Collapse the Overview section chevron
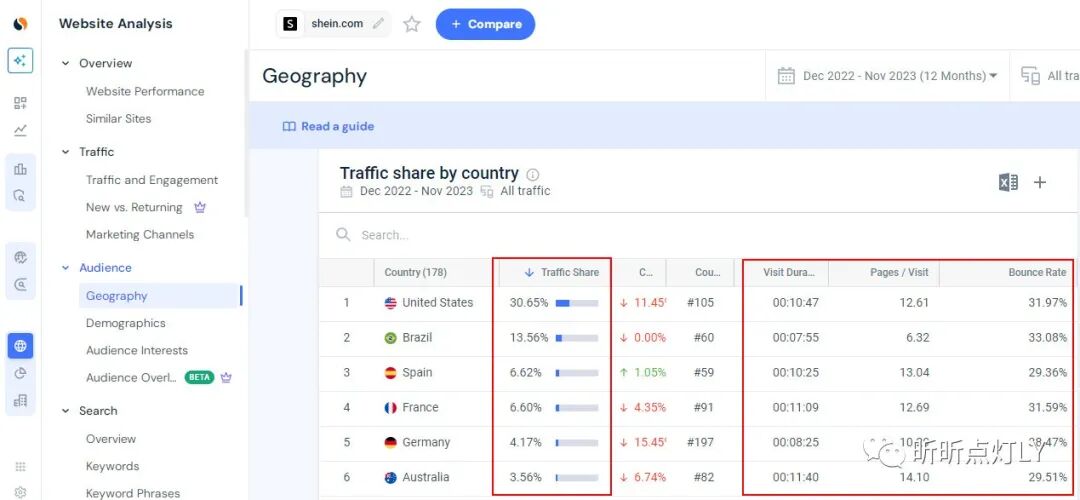 (65, 63)
